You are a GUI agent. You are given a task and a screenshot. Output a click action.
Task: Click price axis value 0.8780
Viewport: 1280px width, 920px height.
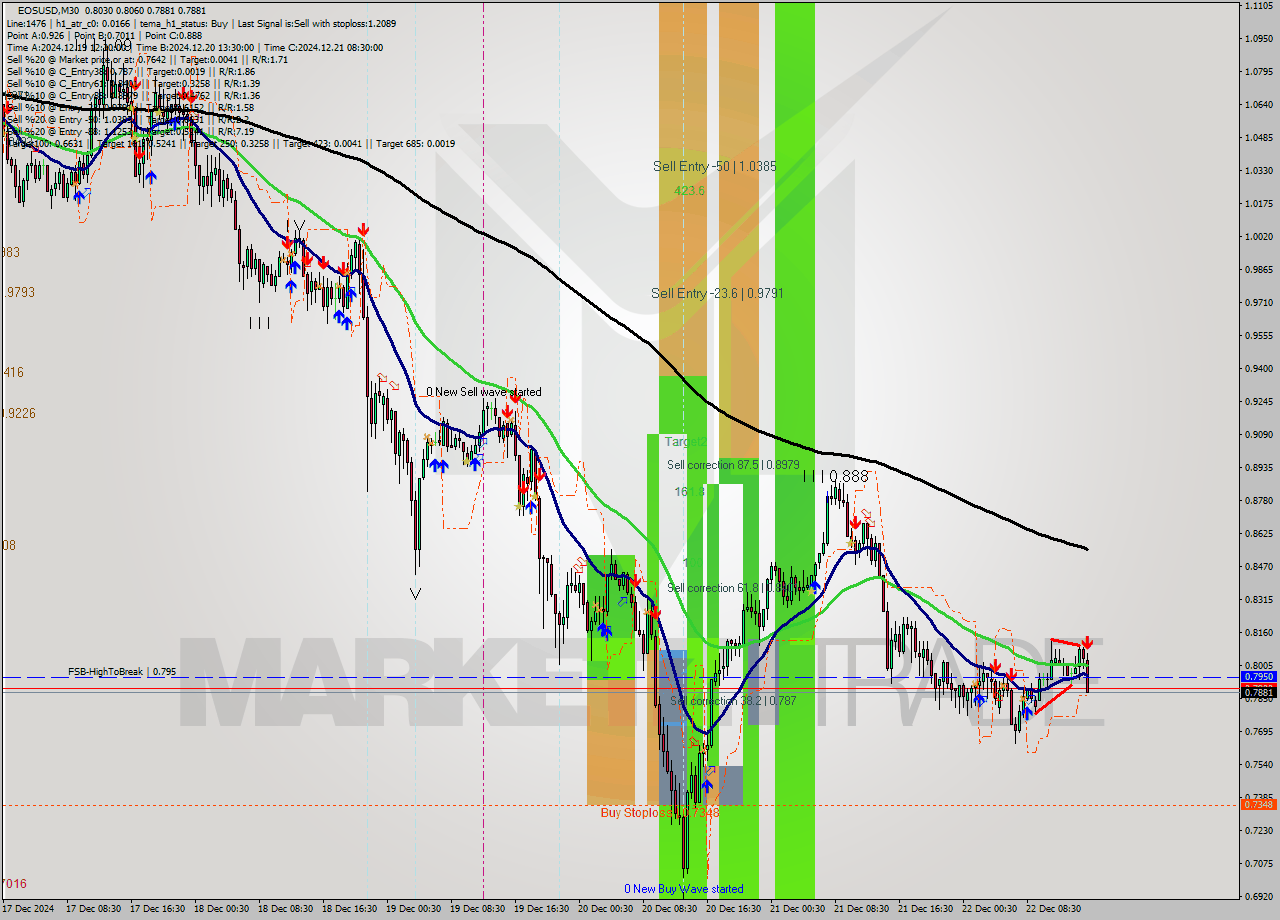(1258, 501)
